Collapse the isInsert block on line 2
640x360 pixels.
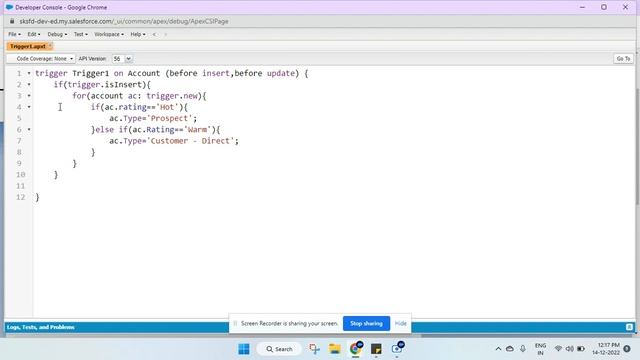tap(29, 84)
